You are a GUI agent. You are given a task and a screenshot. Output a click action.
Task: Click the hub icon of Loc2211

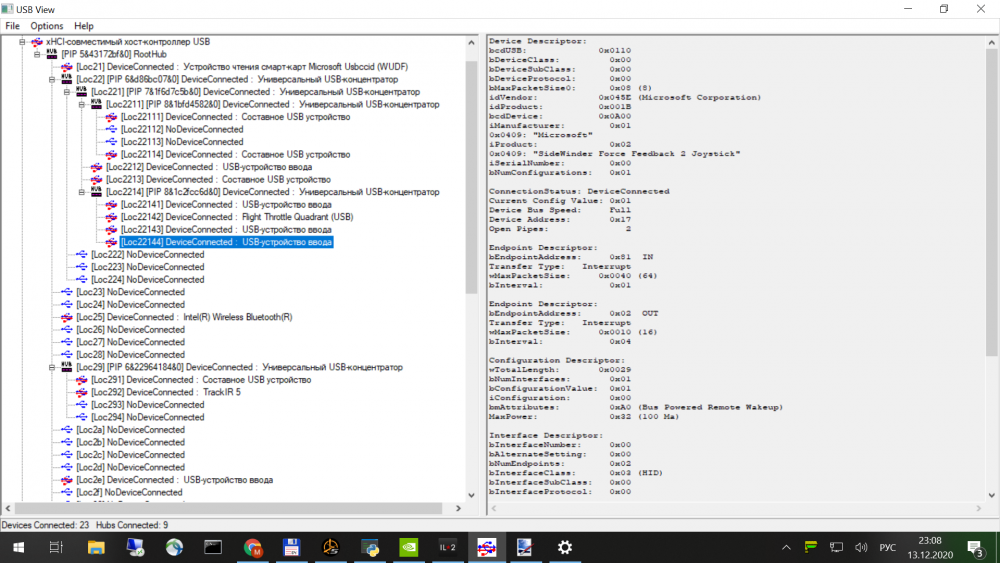tap(96, 104)
